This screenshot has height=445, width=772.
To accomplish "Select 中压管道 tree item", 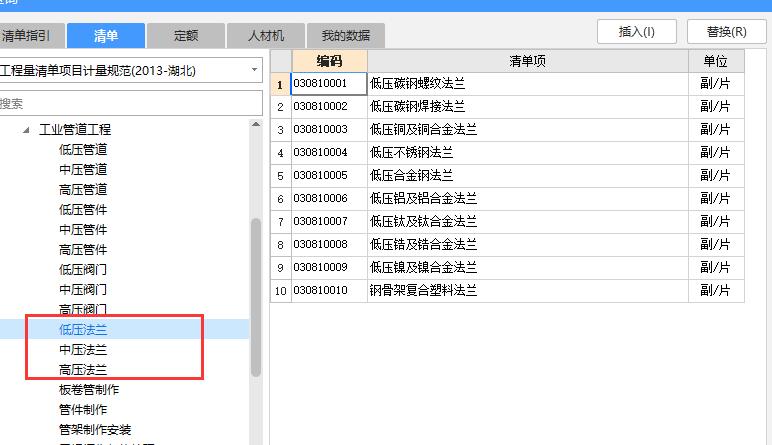I will click(x=83, y=170).
